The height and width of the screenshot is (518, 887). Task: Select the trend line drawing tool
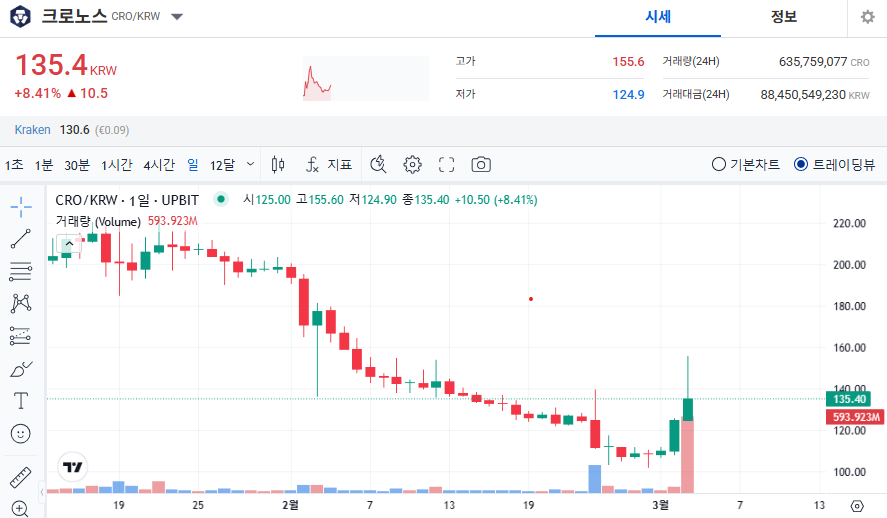pos(21,239)
